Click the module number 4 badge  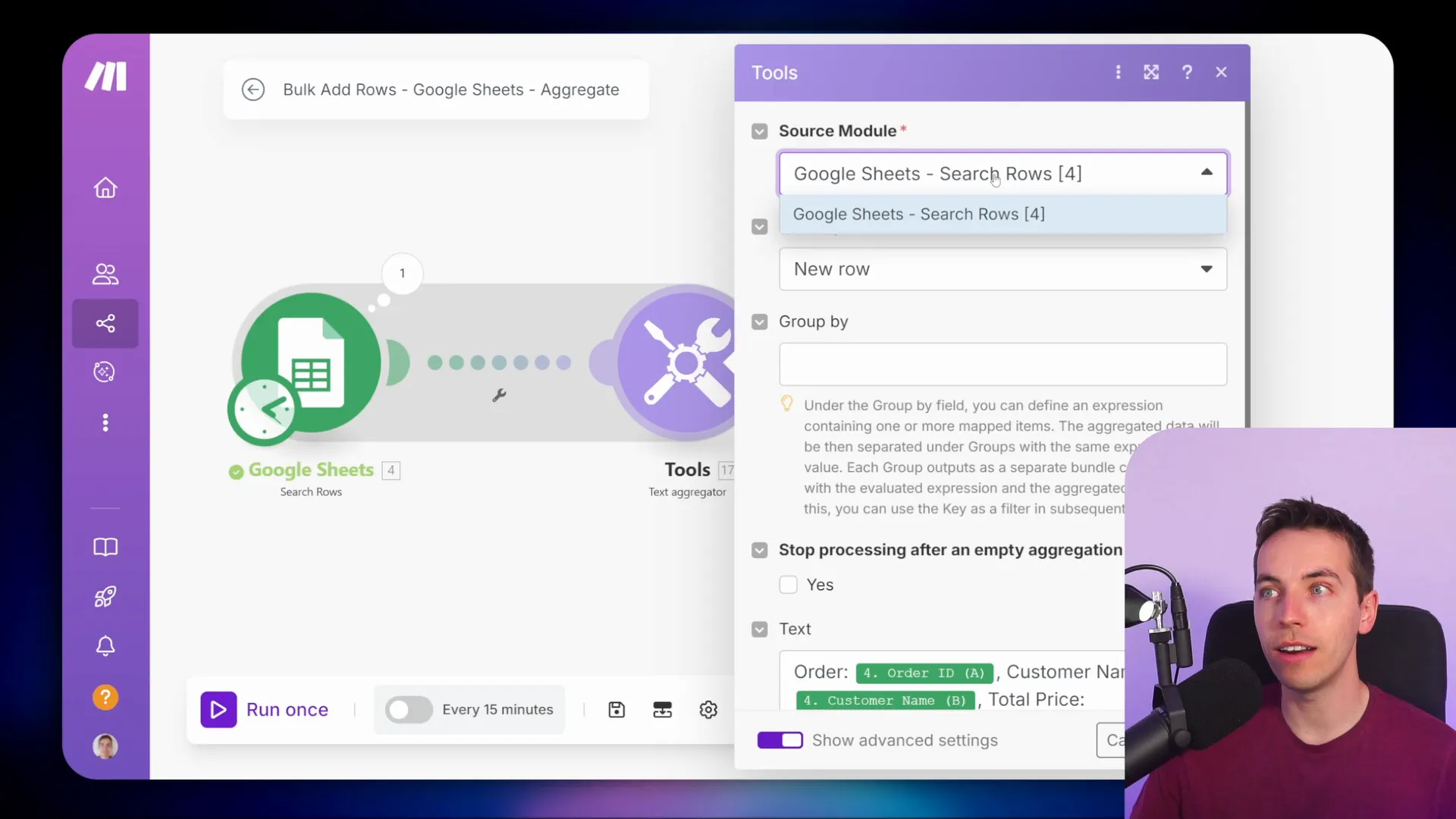(x=391, y=471)
